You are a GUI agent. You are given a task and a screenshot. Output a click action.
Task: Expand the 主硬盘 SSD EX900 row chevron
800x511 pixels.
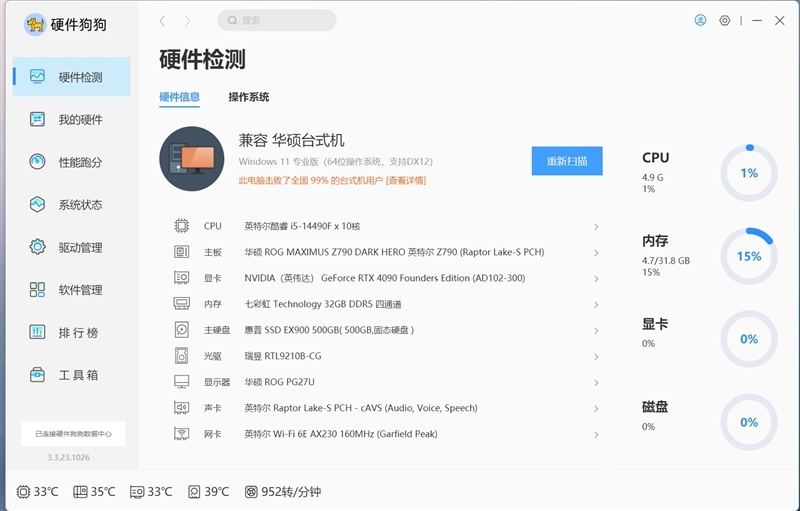(596, 330)
